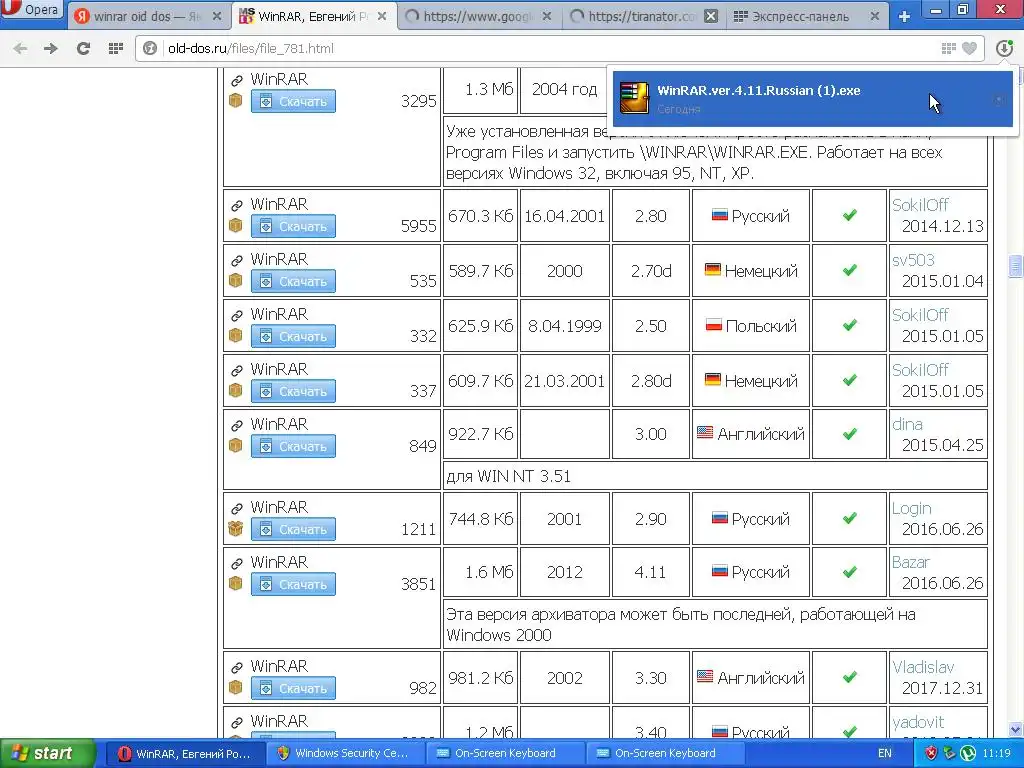
Task: Switch to Opera WinRAR taskbar item
Action: 185,754
